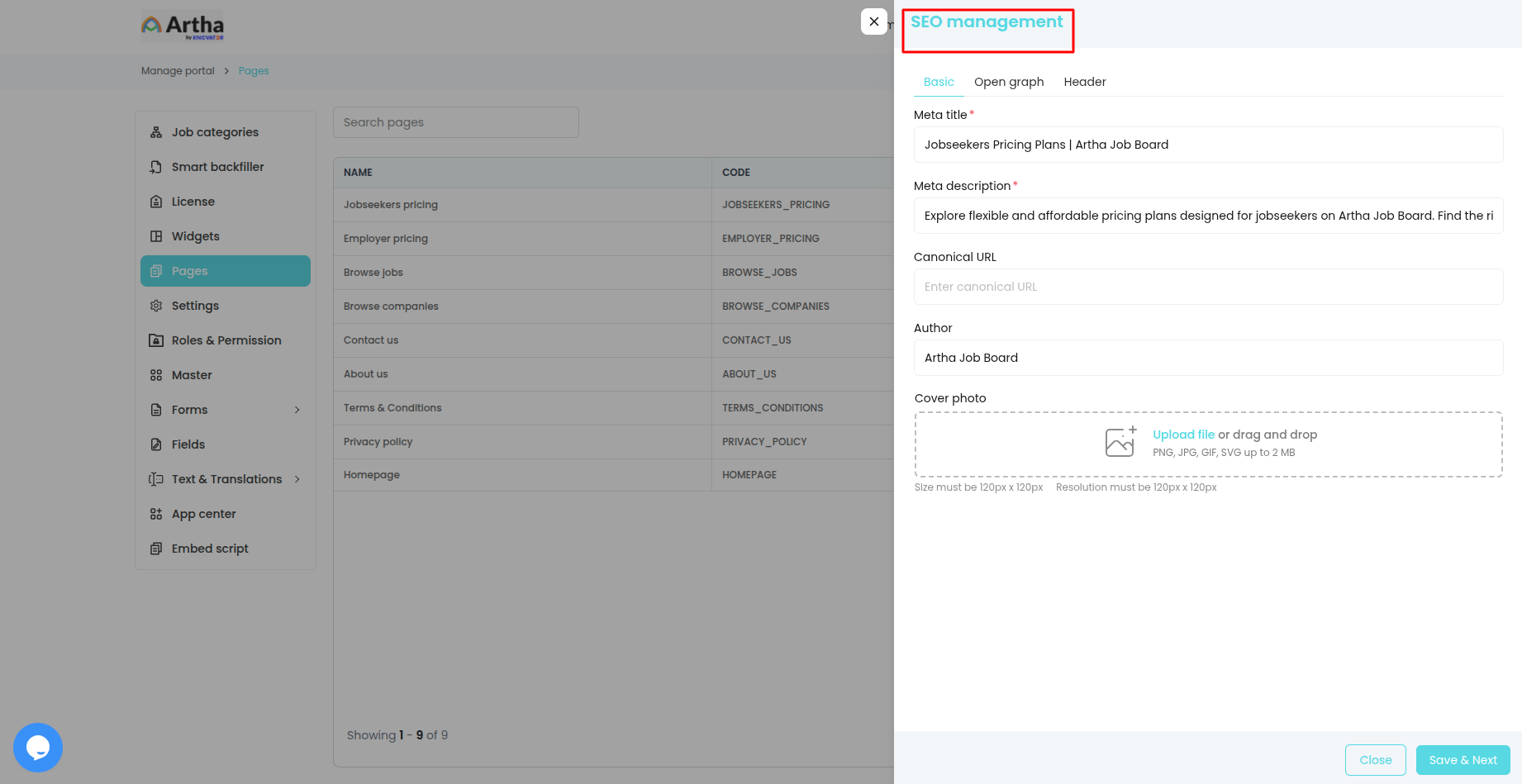The image size is (1522, 784).
Task: Switch to the Open graph tab
Action: 1009,82
